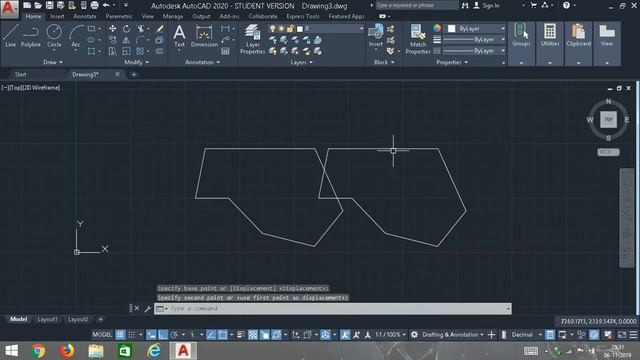Viewport: 640px width, 360px height.
Task: Click the customization wrench beside command line
Action: click(x=148, y=309)
